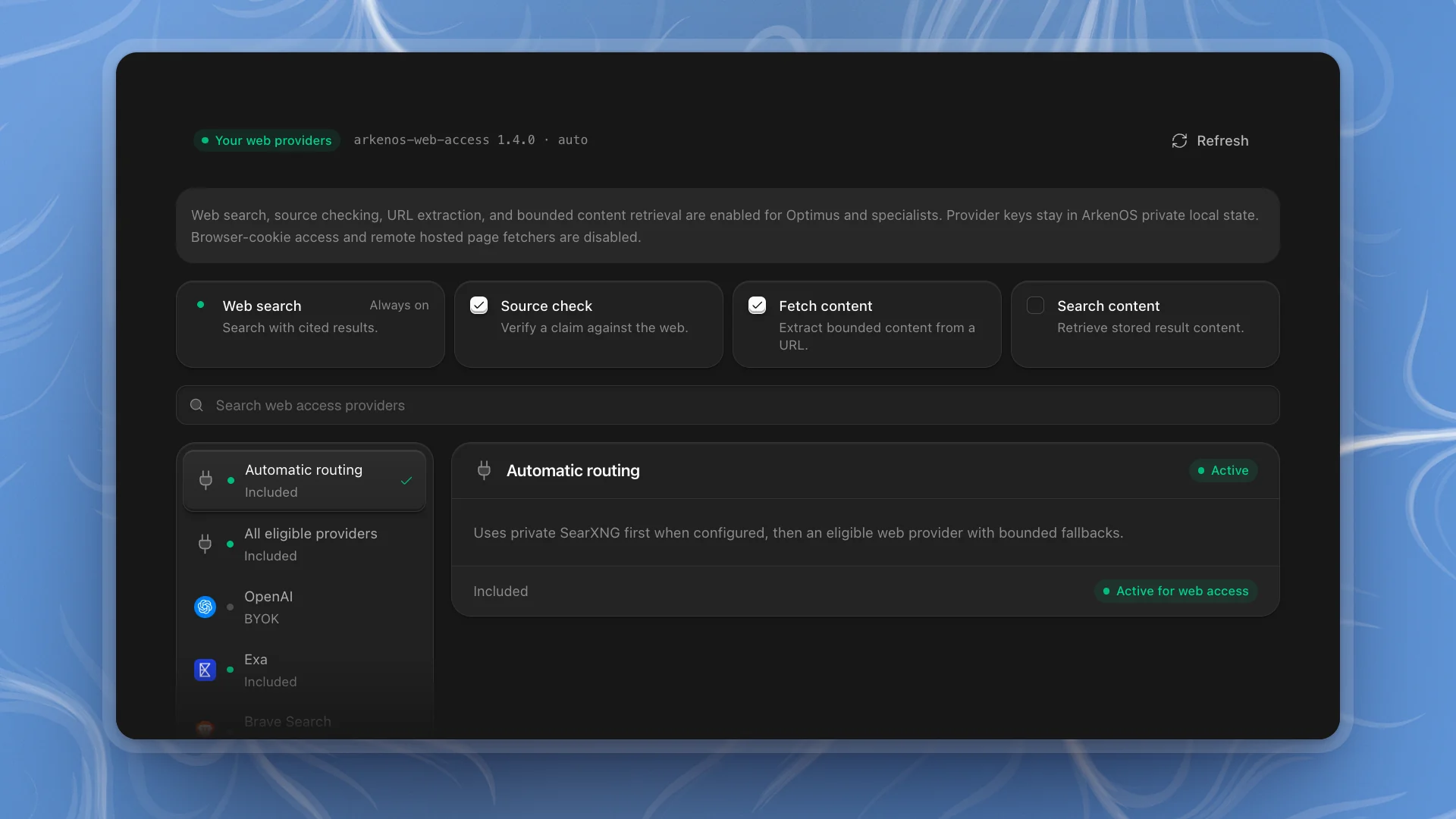Click the OpenAI logo icon
This screenshot has width=1456, height=819.
pos(205,607)
